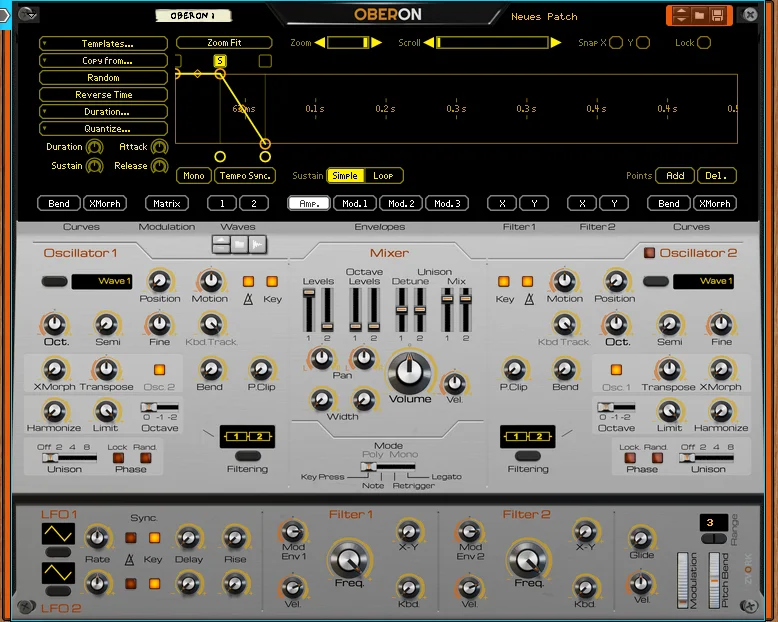Click the Tempo Sync. button
778x622 pixels.
click(x=245, y=176)
